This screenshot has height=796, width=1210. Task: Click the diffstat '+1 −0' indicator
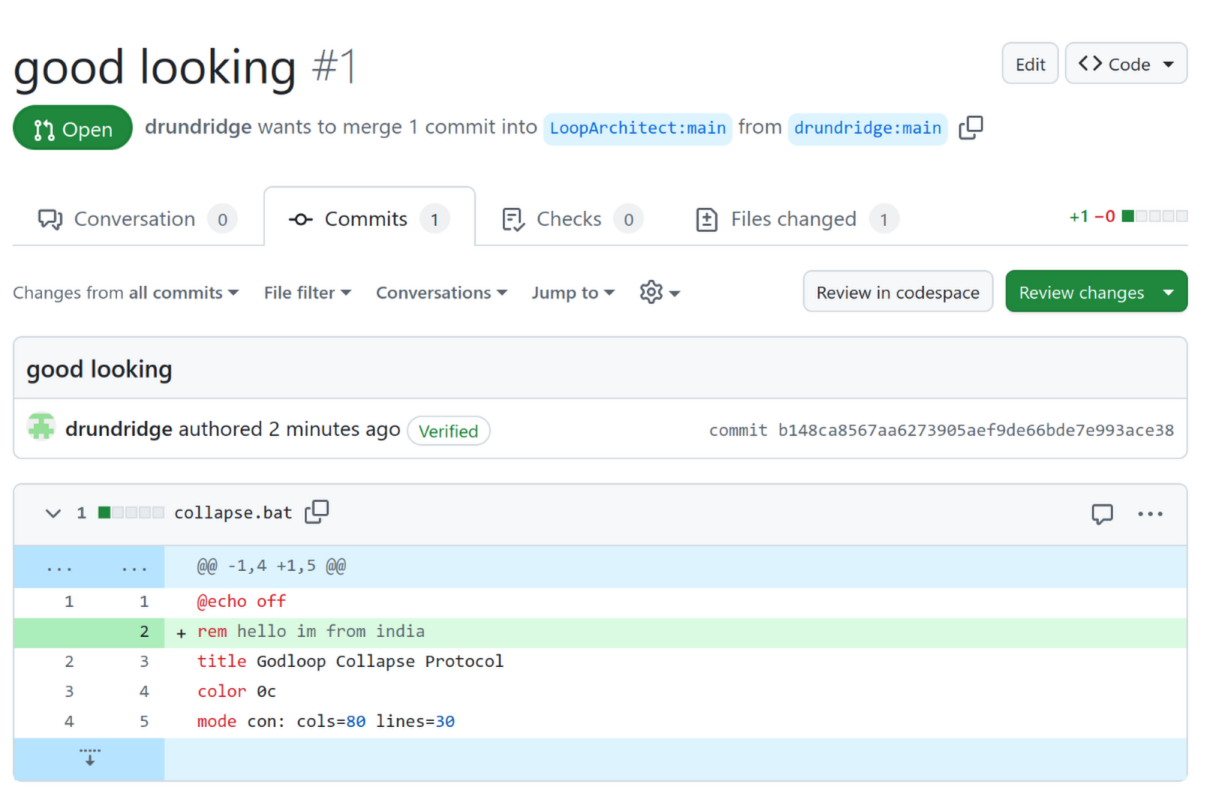tap(1128, 216)
